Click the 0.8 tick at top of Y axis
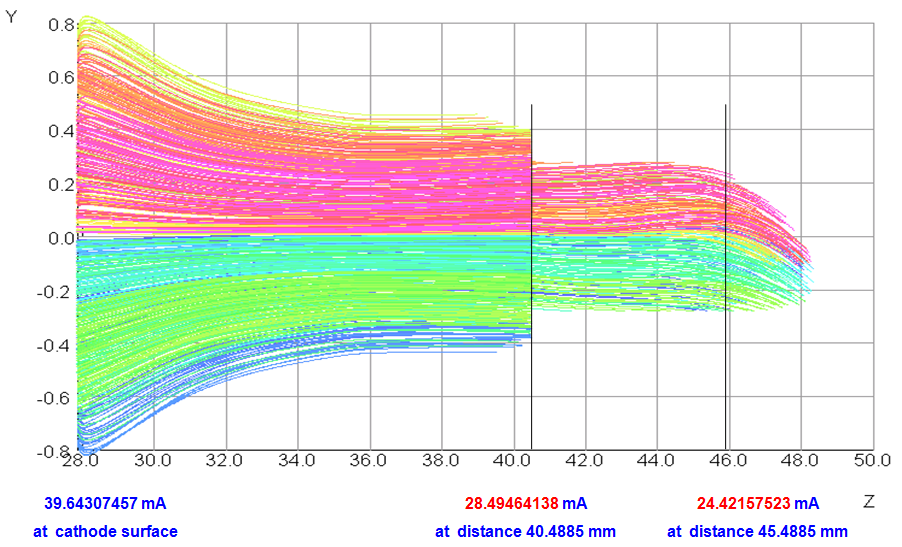The height and width of the screenshot is (547, 902). (61, 24)
